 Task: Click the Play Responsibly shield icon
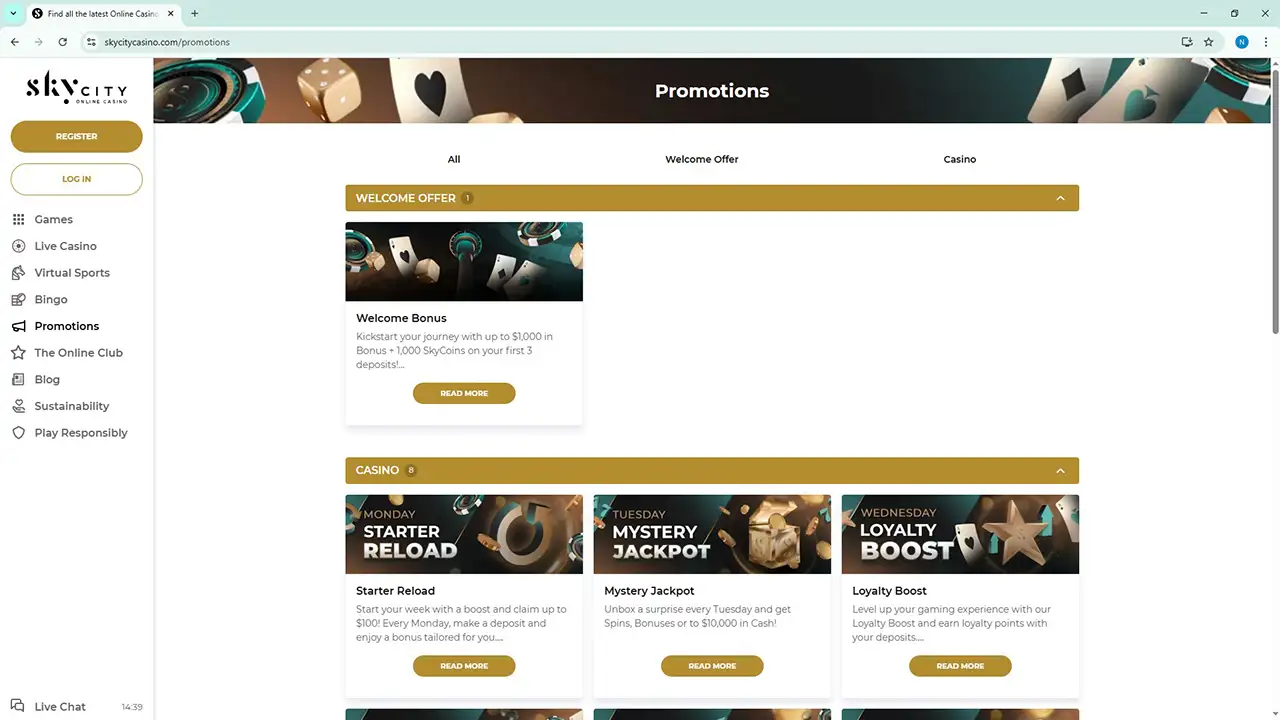(18, 433)
